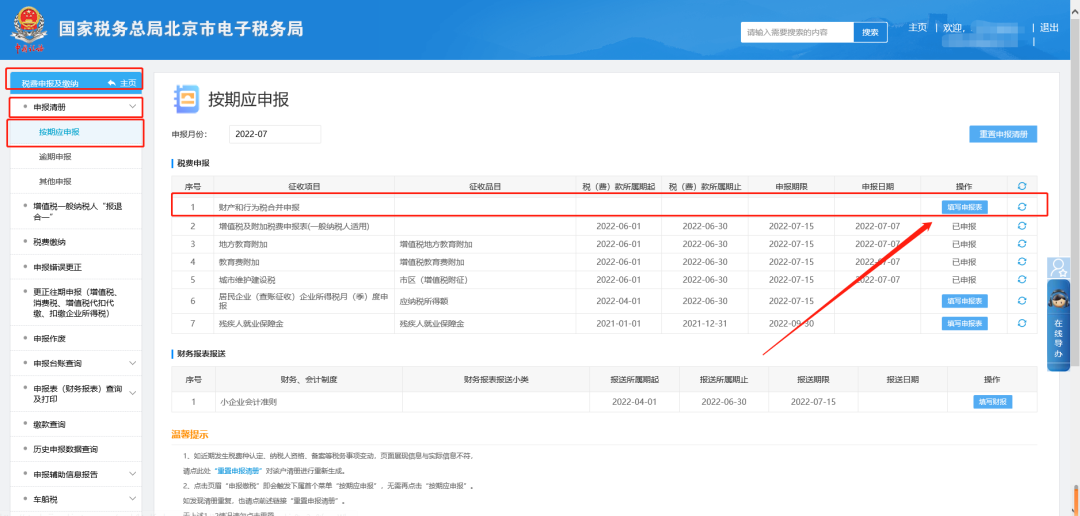The width and height of the screenshot is (1080, 516).
Task: Refresh the 居民企业所得税 row status
Action: click(1021, 300)
